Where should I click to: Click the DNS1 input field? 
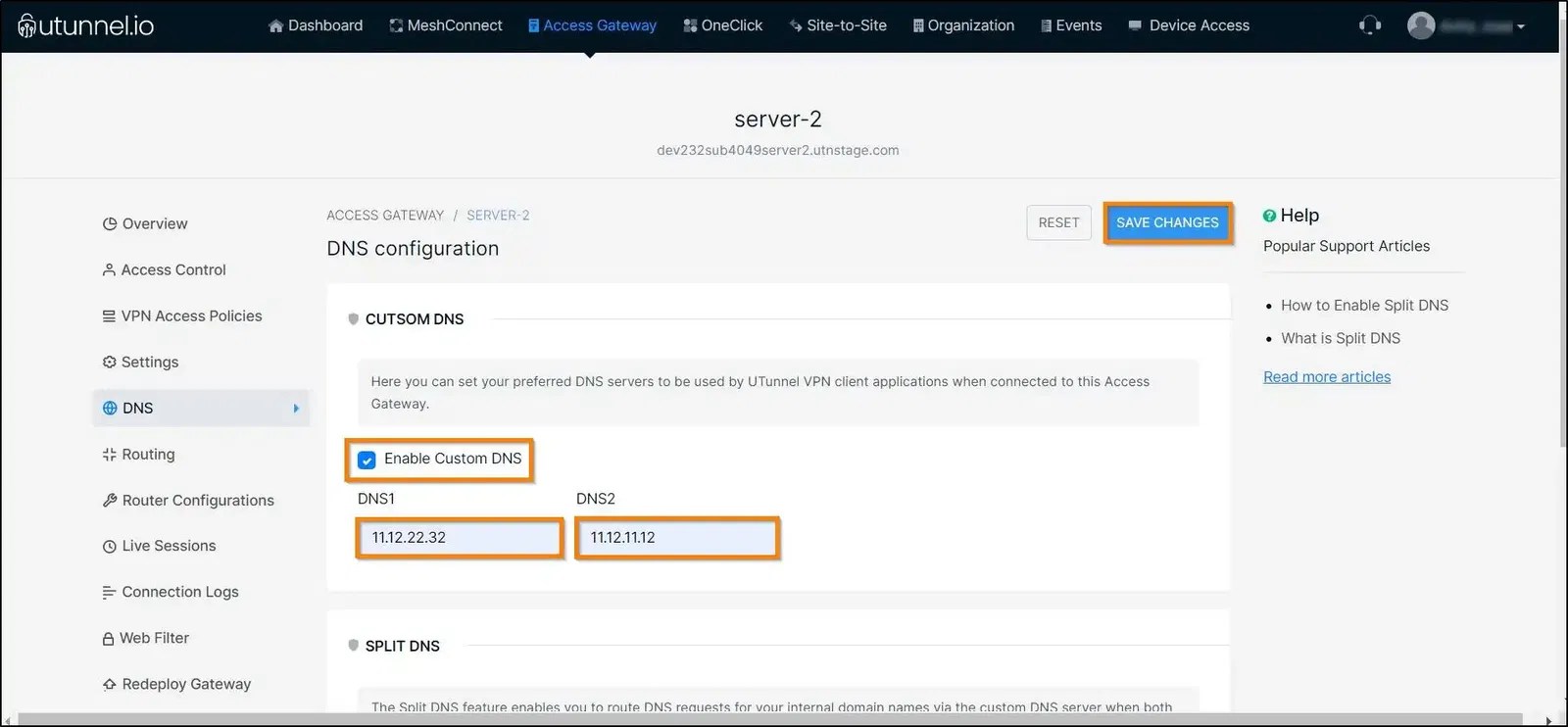pyautogui.click(x=460, y=538)
